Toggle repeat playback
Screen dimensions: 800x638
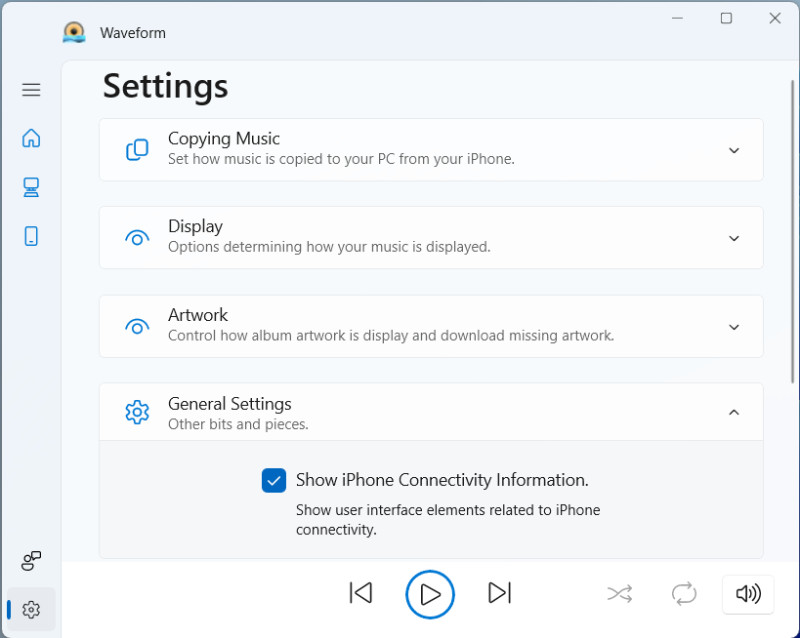684,594
